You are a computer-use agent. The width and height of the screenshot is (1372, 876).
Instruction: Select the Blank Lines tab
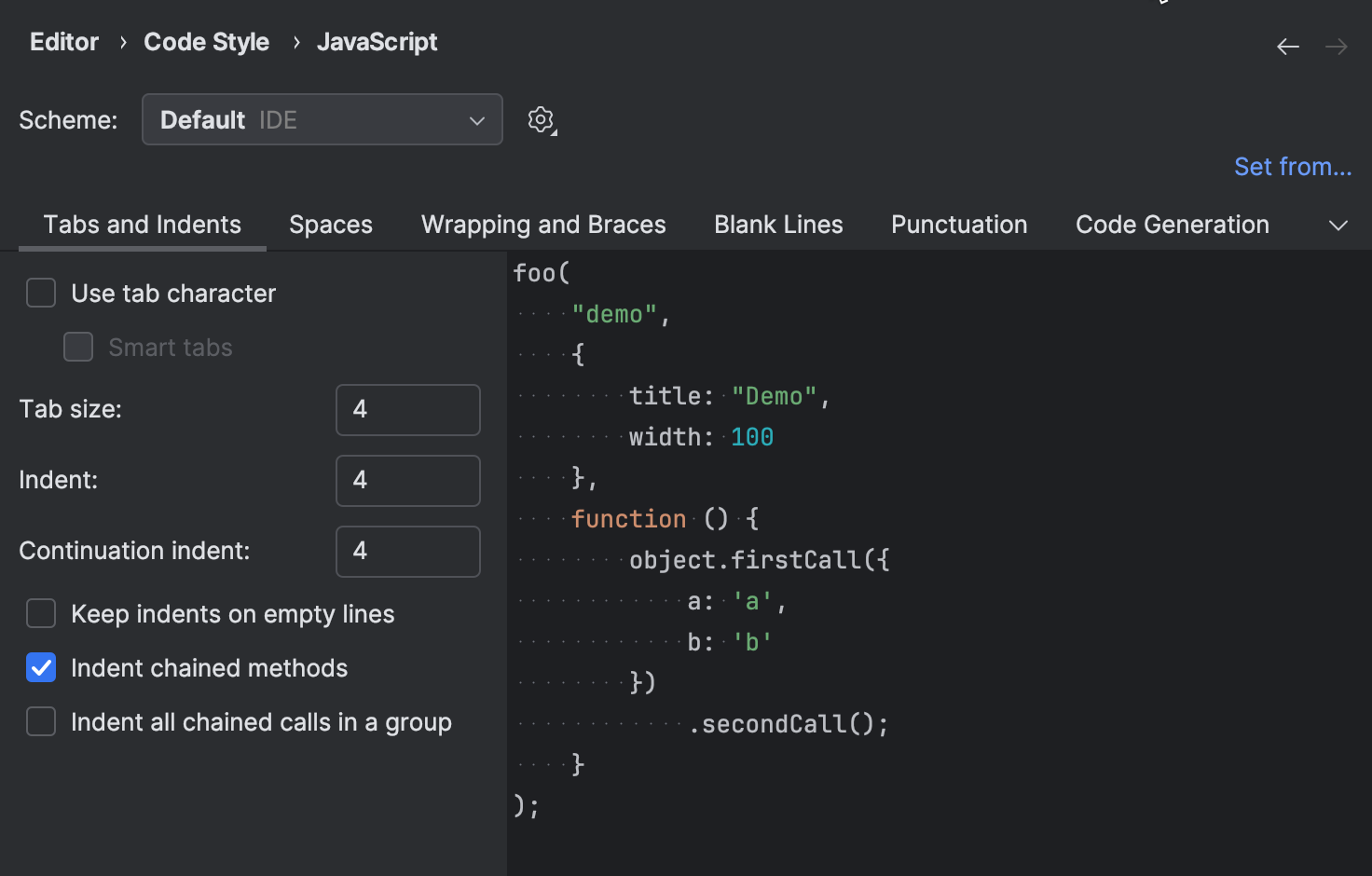(x=778, y=225)
